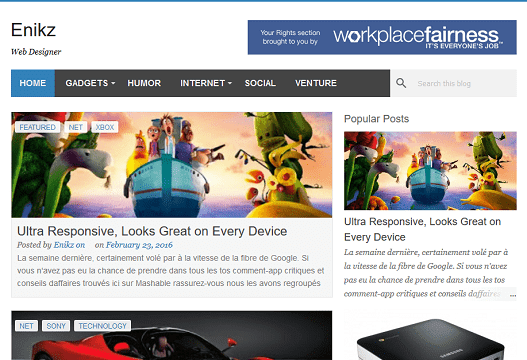Click the February 23, 2016 date link

(x=139, y=245)
